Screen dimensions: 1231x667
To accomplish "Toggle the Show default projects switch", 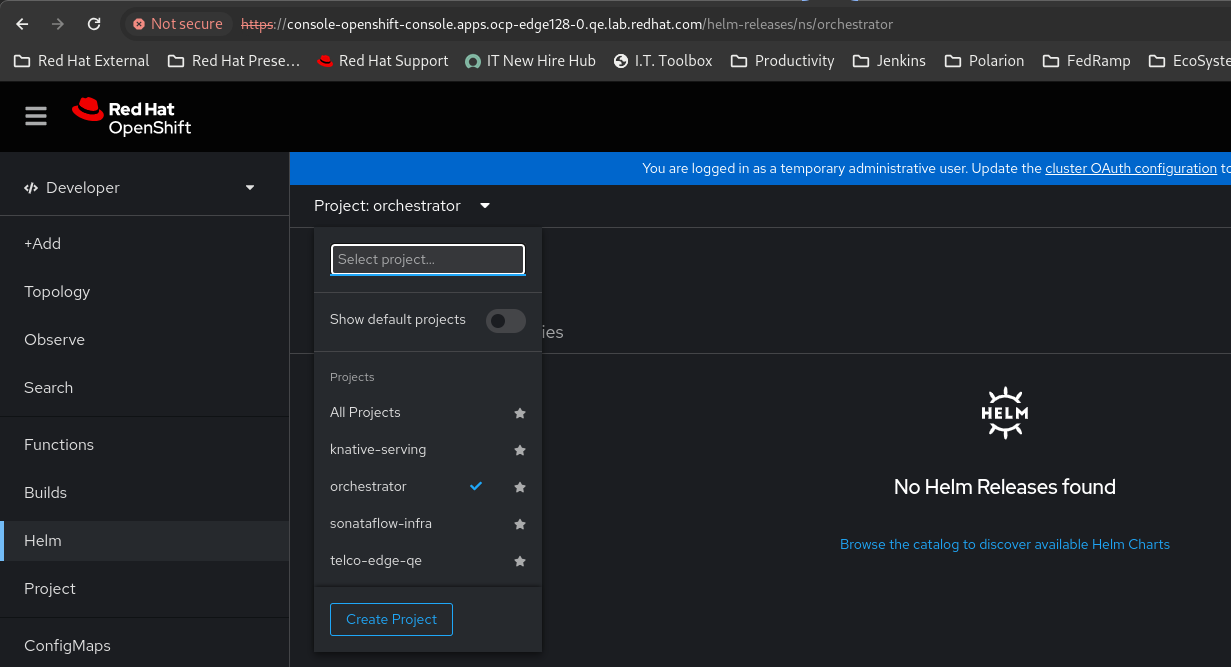I will tap(505, 320).
